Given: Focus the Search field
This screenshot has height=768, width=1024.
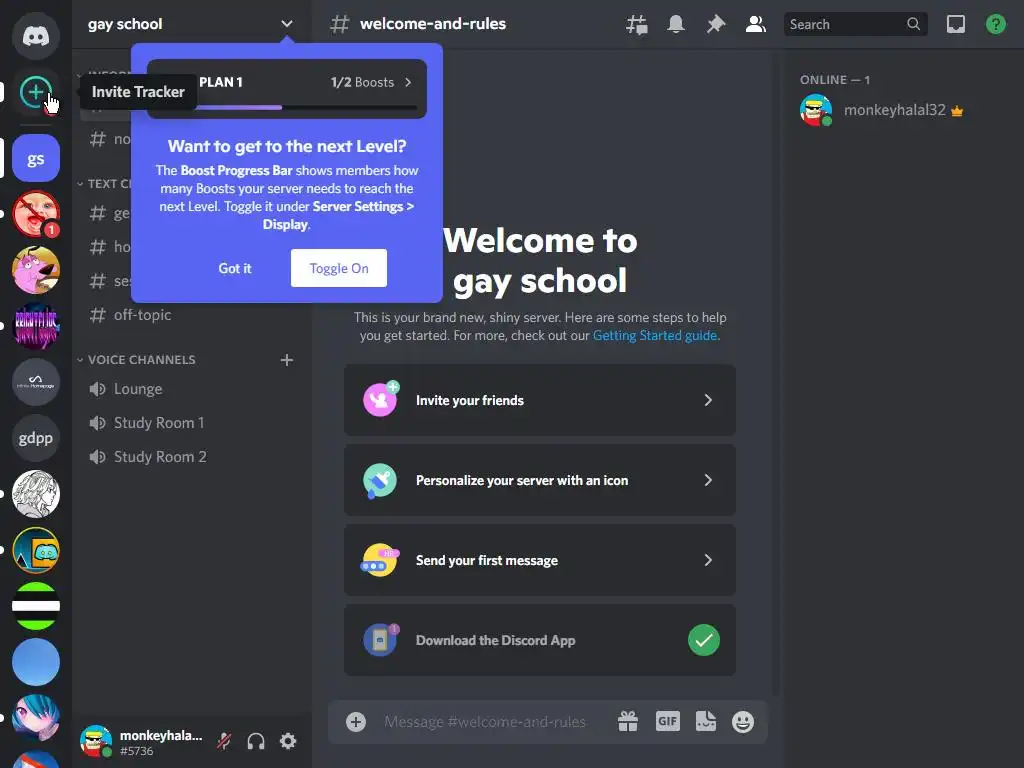Looking at the screenshot, I should (855, 24).
